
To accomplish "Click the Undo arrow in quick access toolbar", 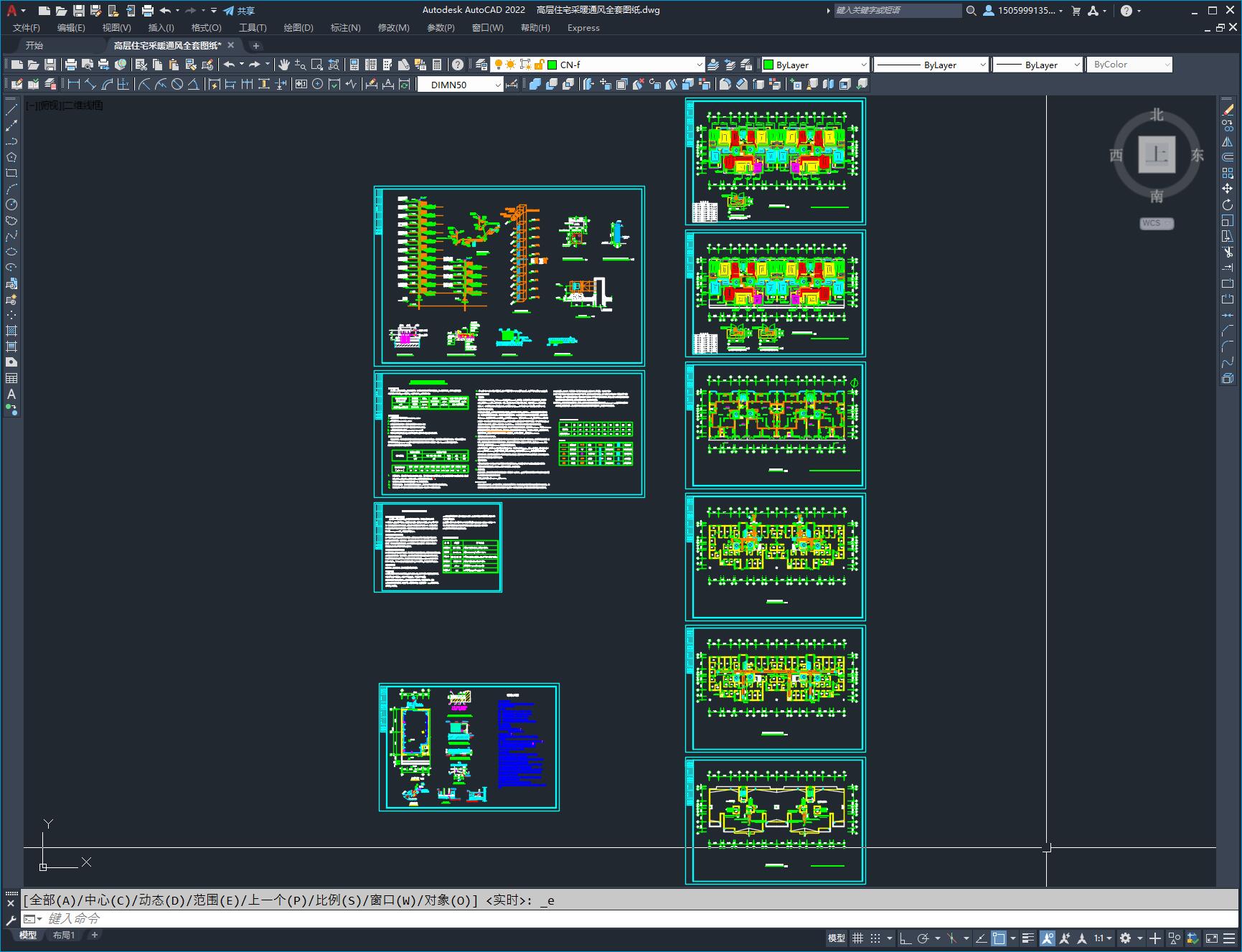I will click(x=166, y=11).
